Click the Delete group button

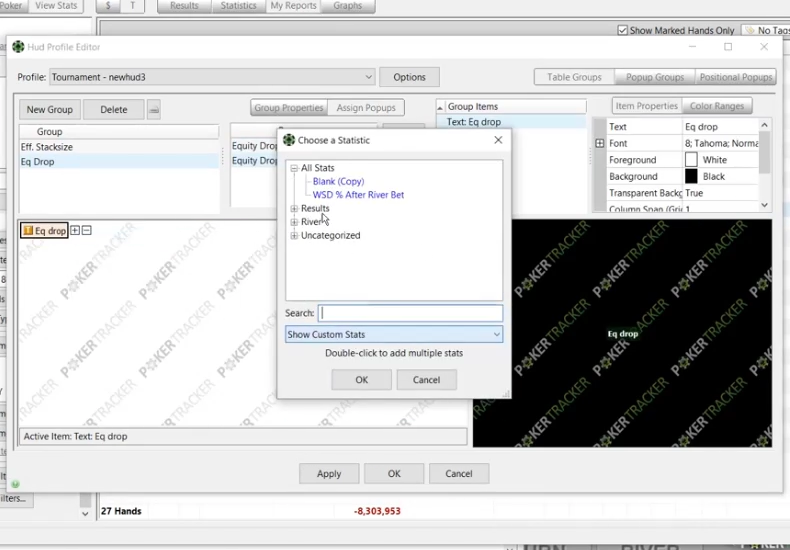click(113, 109)
